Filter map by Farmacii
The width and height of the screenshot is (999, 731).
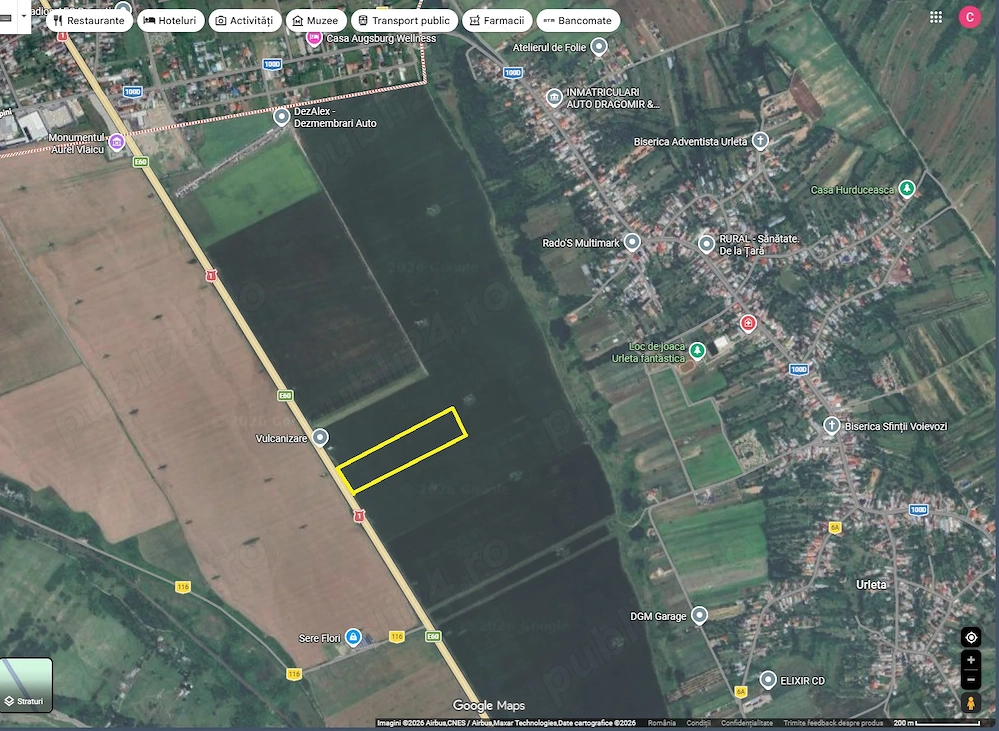[498, 20]
